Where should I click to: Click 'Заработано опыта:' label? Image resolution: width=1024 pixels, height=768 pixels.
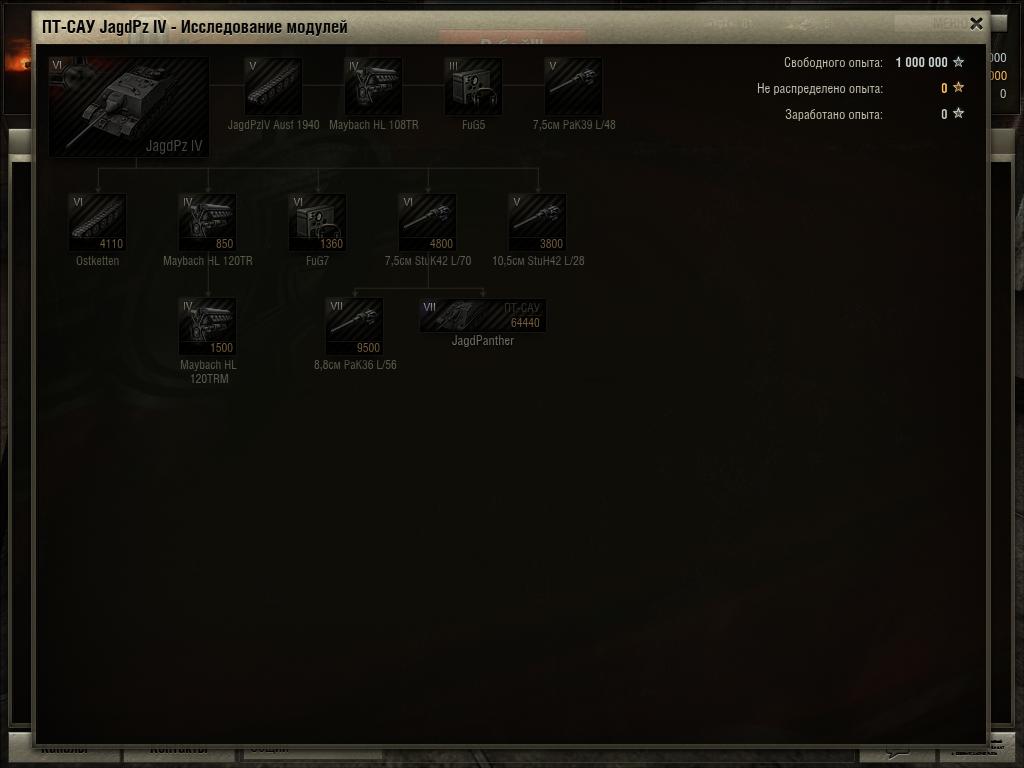click(x=834, y=114)
